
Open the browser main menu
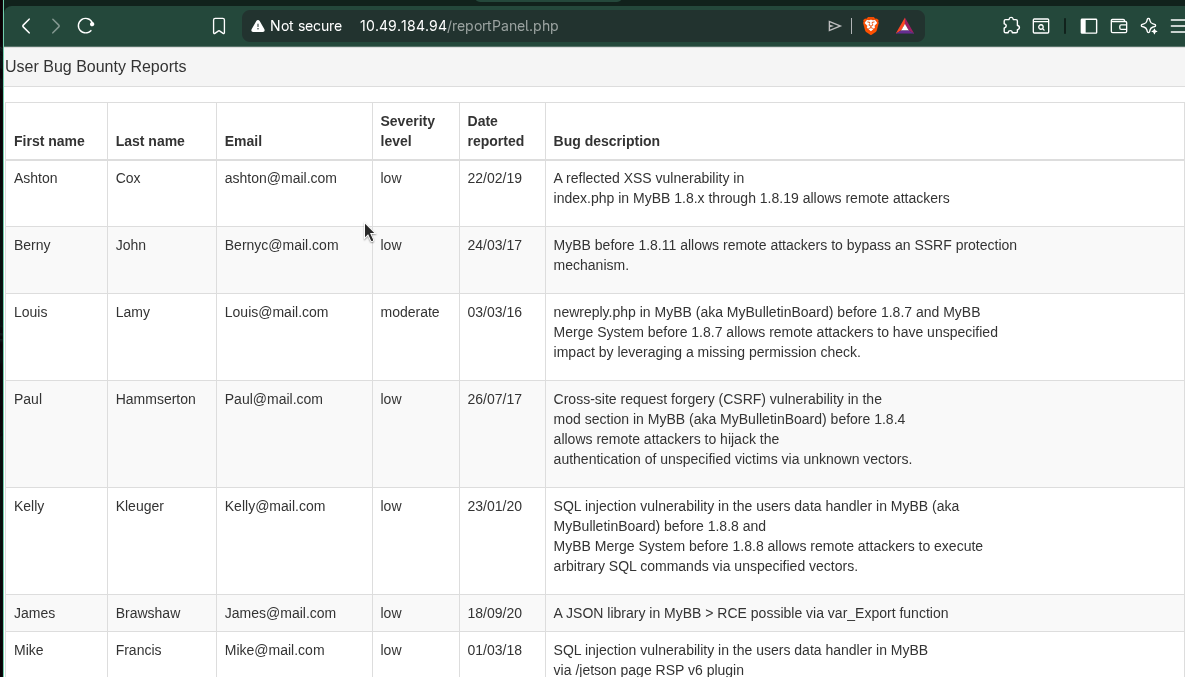1177,26
